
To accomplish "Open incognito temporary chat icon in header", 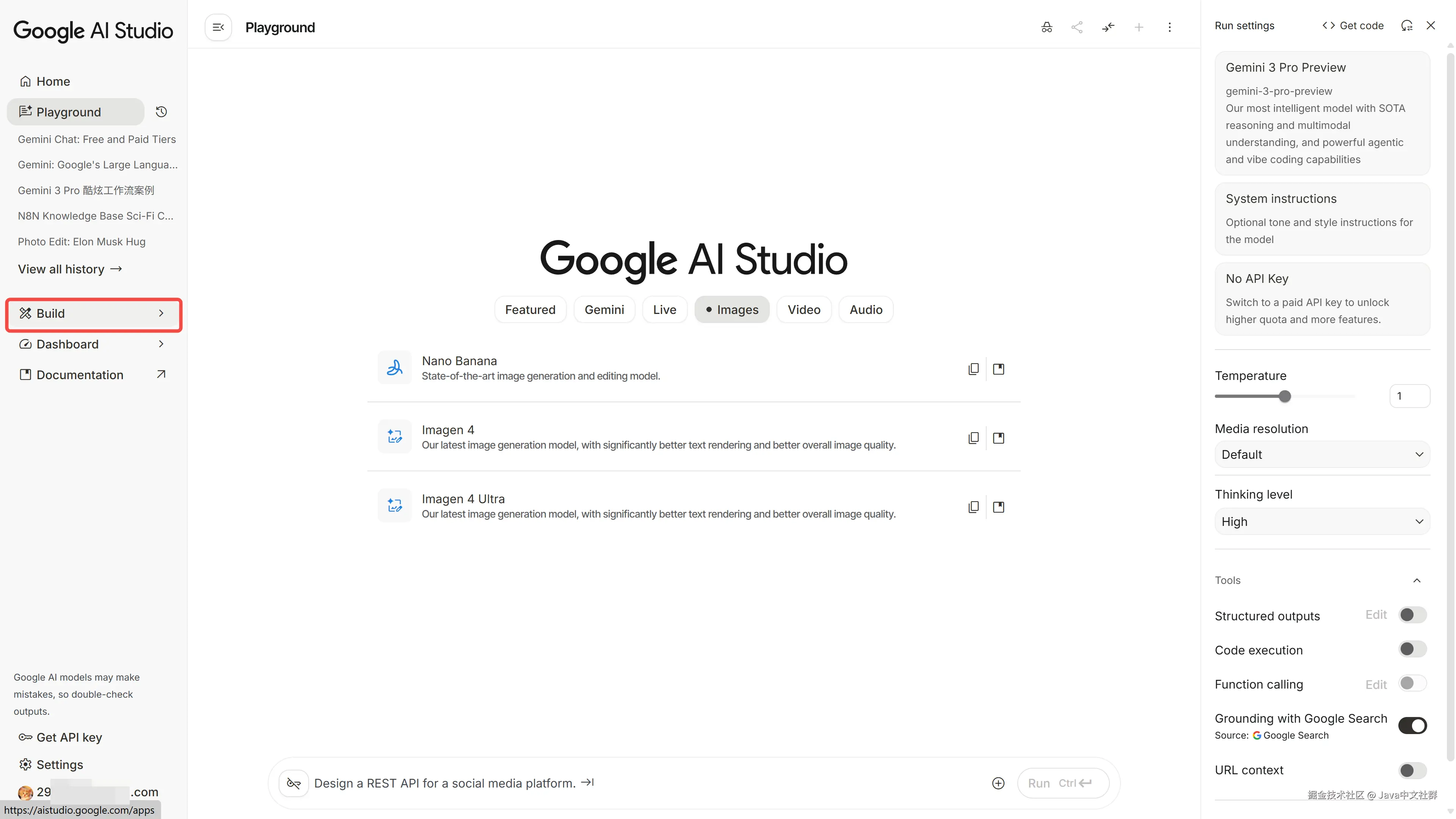I will [1046, 27].
